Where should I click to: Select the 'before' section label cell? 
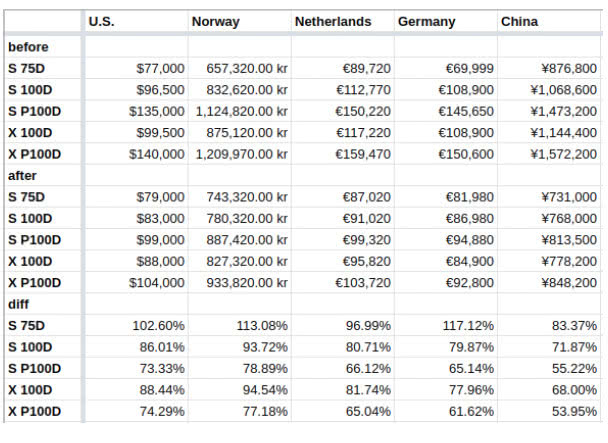coord(43,47)
